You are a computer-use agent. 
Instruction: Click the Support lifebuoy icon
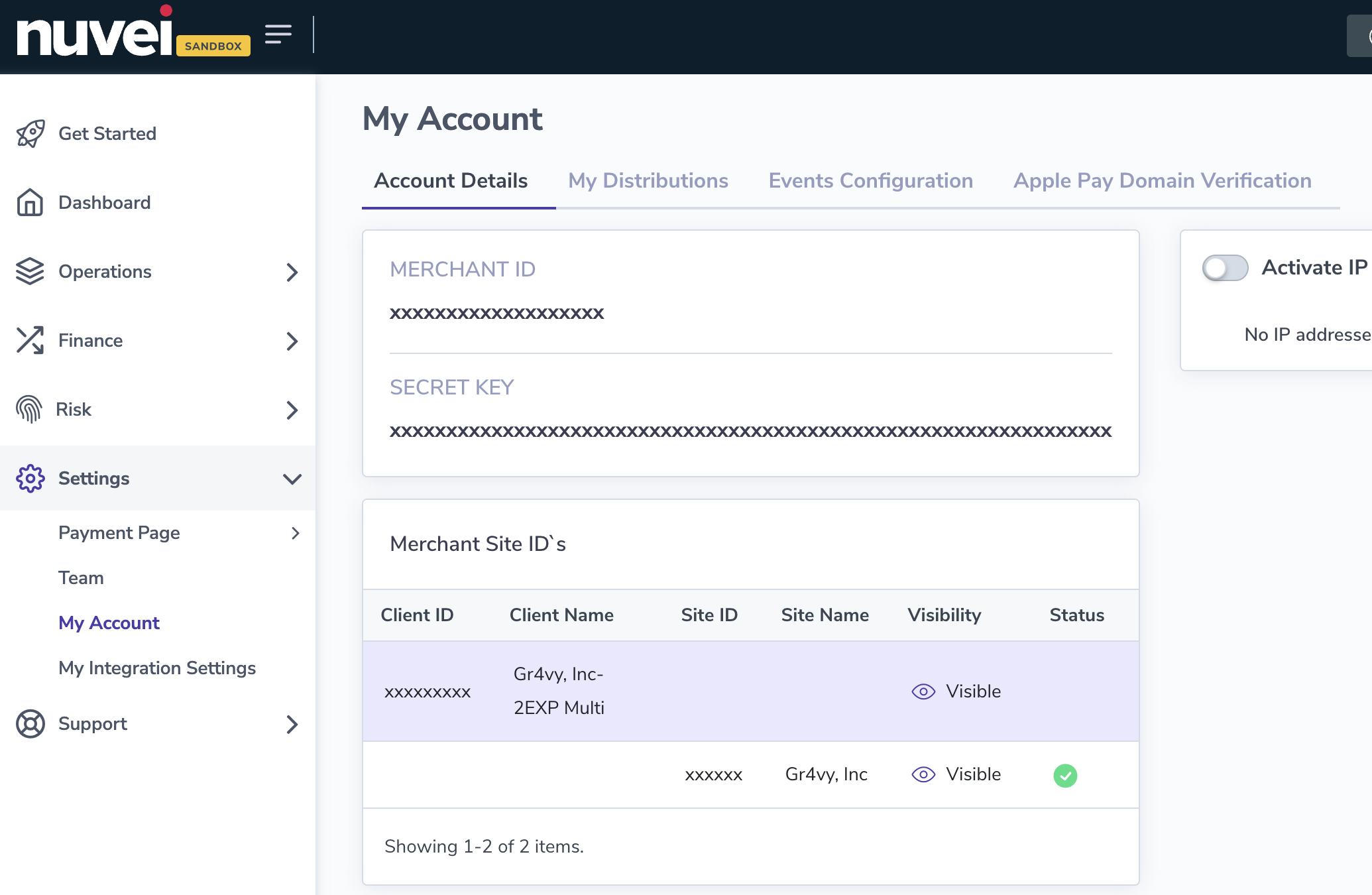[x=30, y=724]
